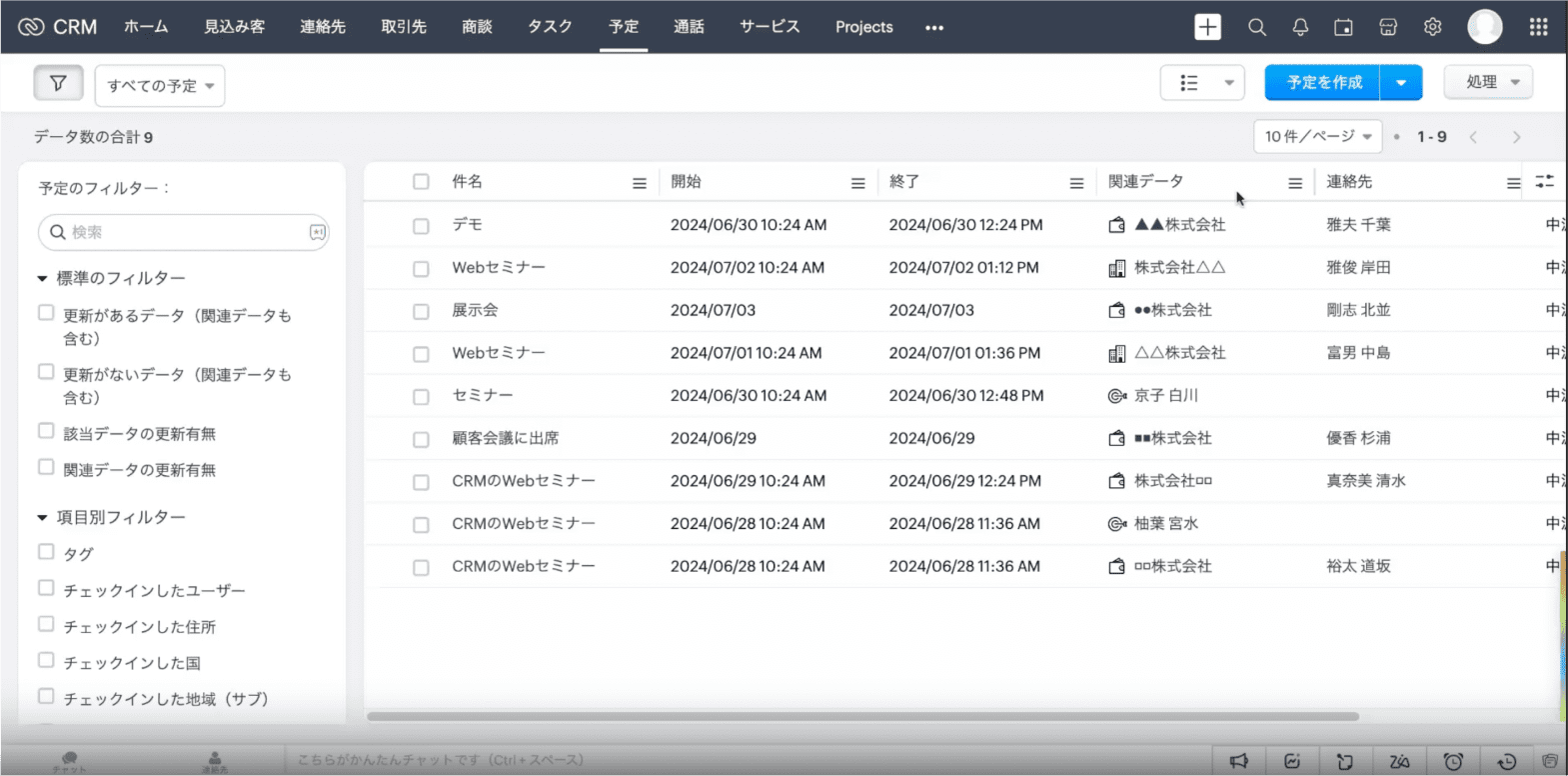Open タスク tab
Image resolution: width=1568 pixels, height=776 pixels.
coord(550,27)
